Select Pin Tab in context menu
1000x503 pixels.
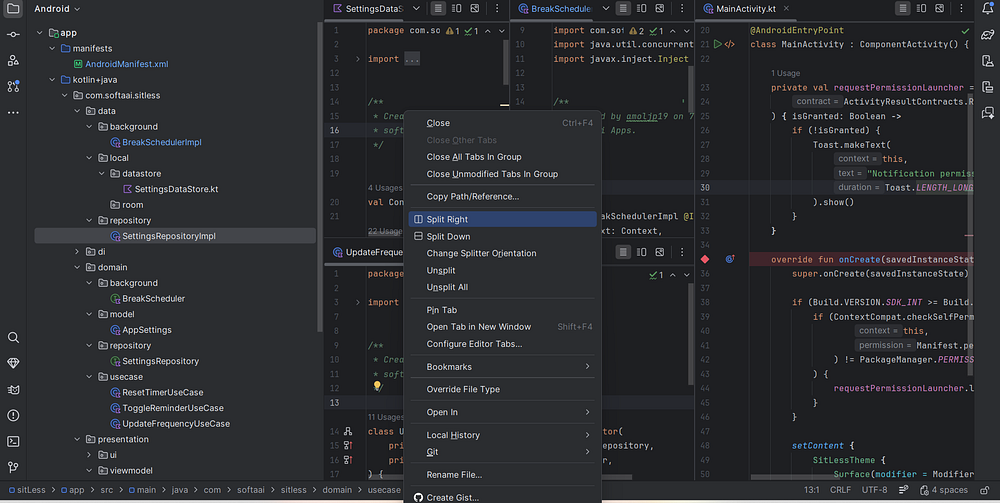click(x=503, y=310)
